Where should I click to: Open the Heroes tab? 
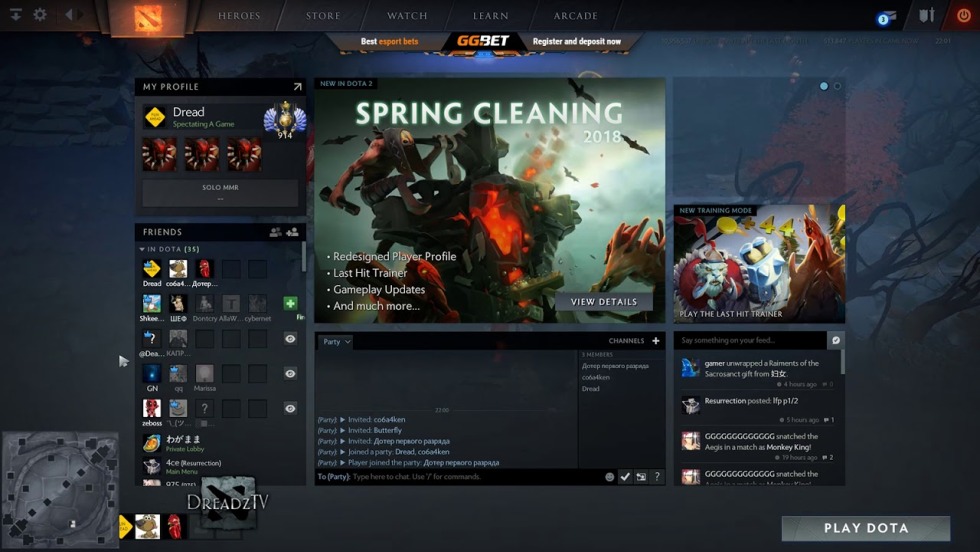click(x=239, y=16)
